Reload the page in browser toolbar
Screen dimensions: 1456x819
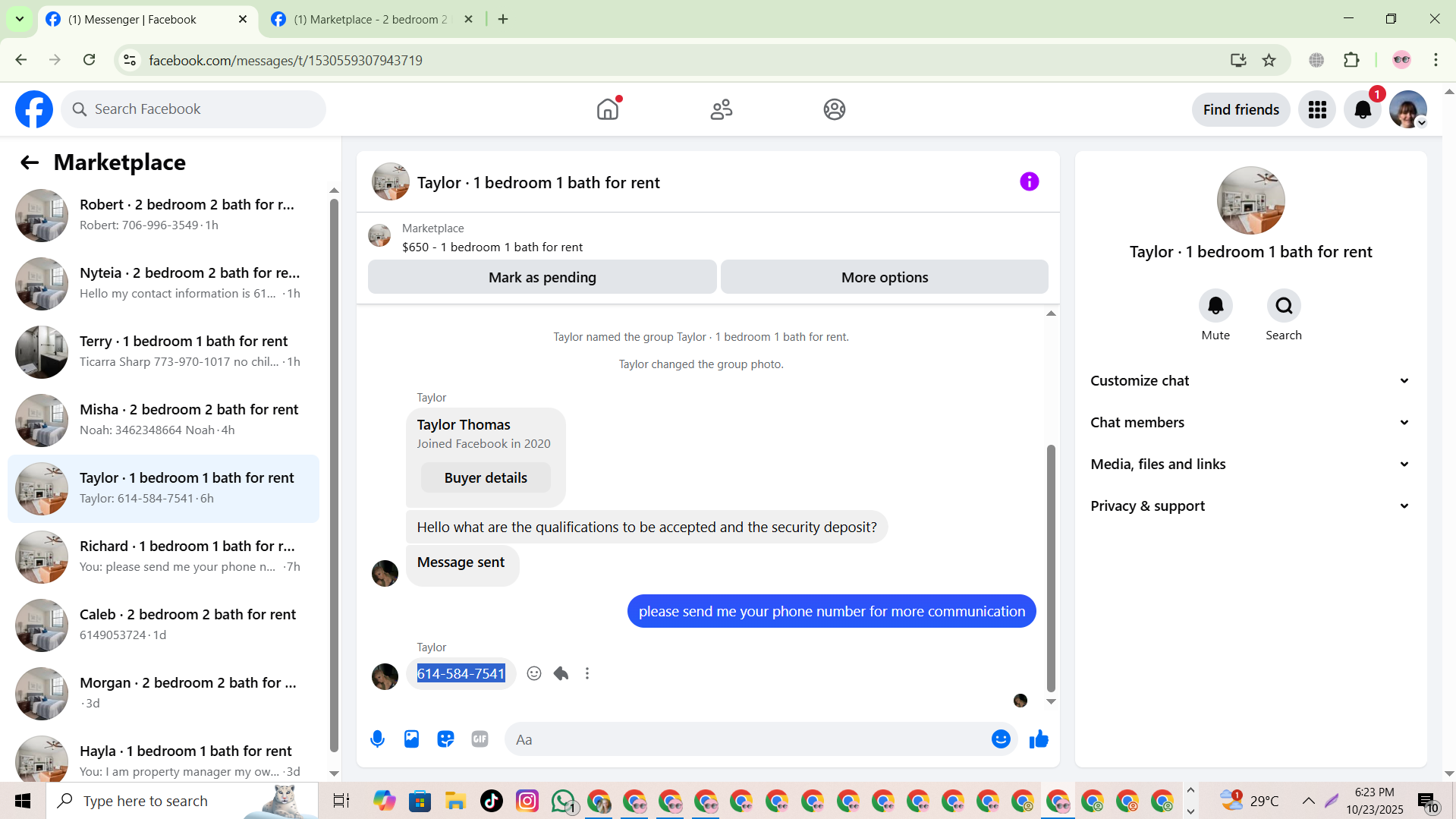click(x=90, y=60)
